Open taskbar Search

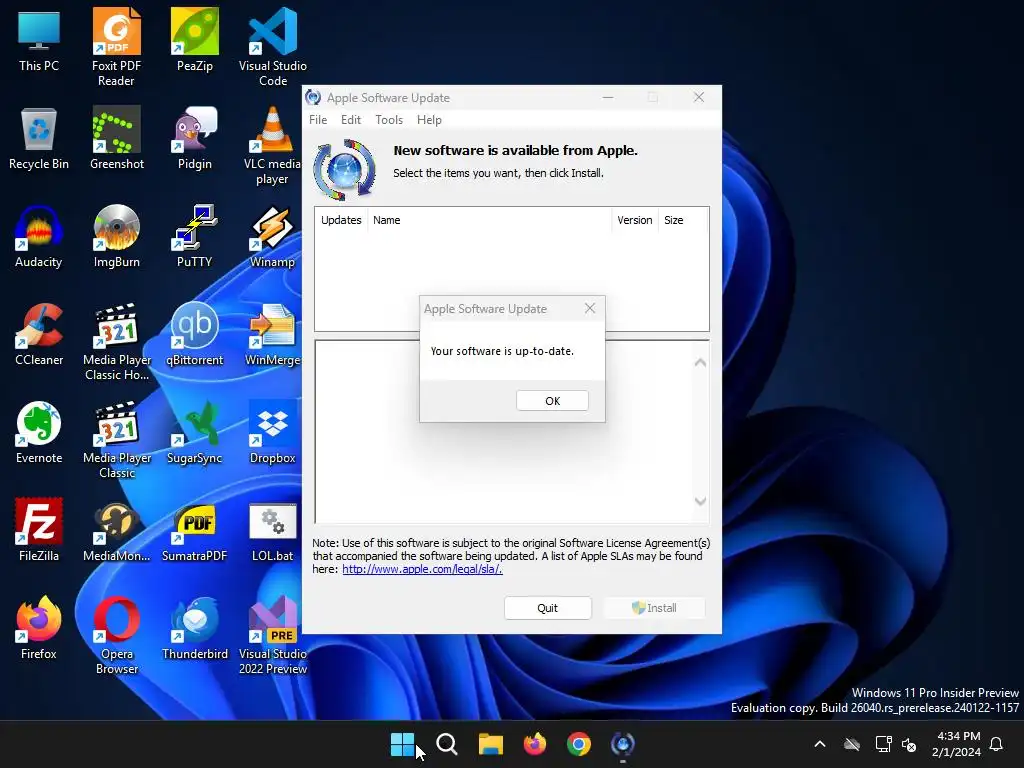click(x=447, y=744)
